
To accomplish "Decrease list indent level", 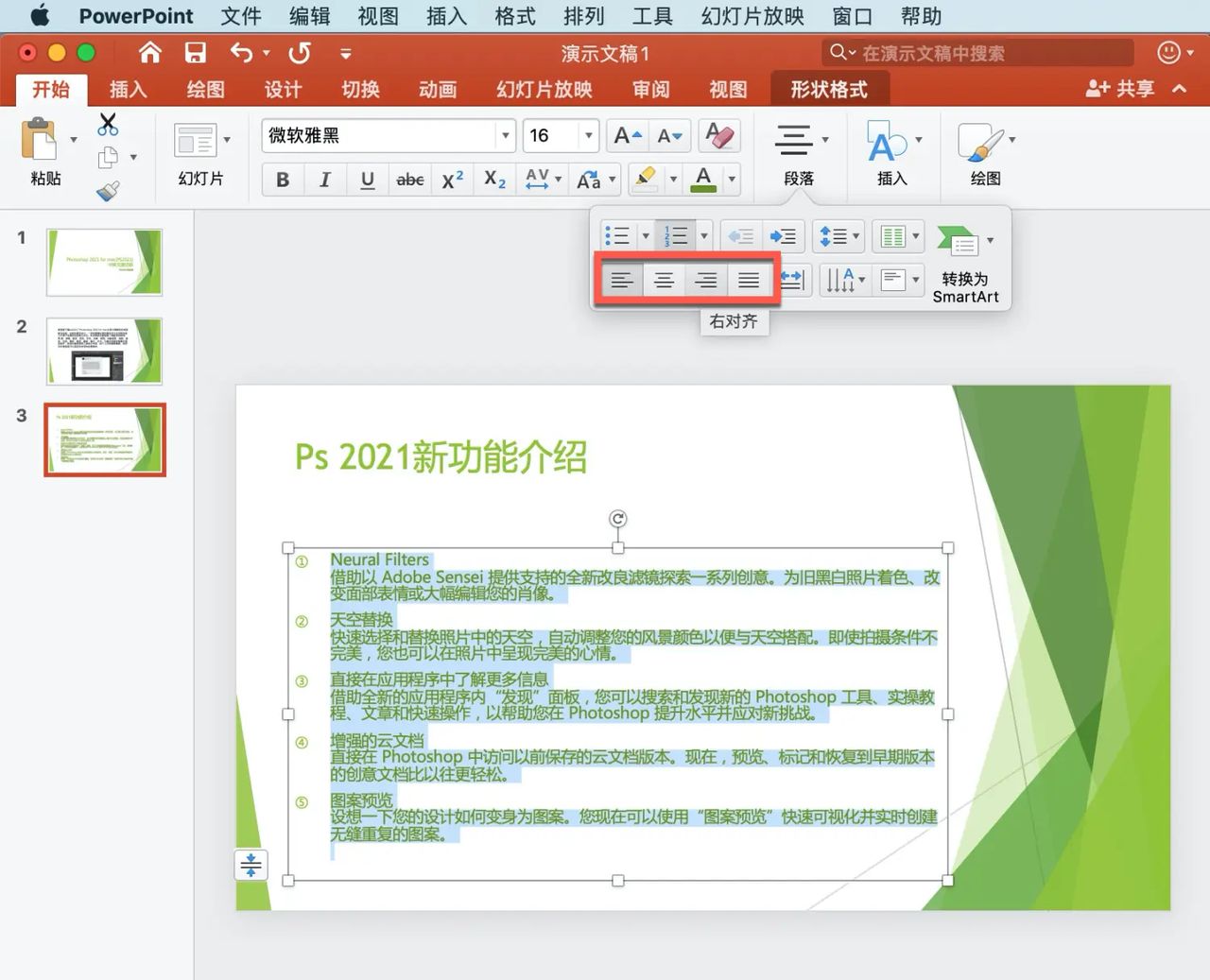I will click(741, 236).
